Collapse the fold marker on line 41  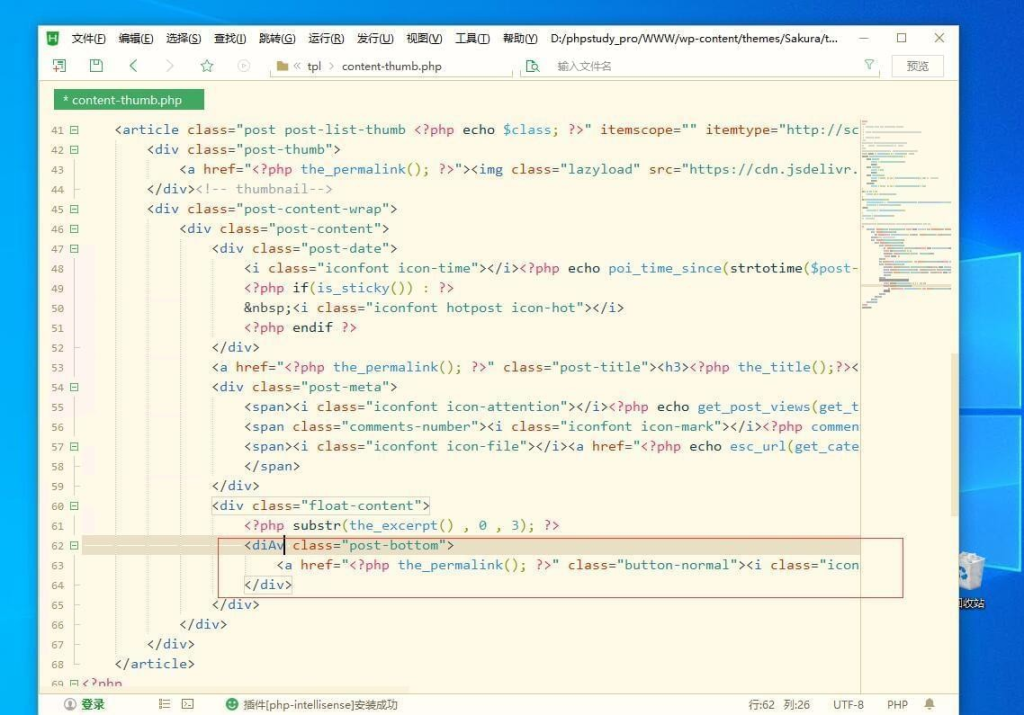74,130
